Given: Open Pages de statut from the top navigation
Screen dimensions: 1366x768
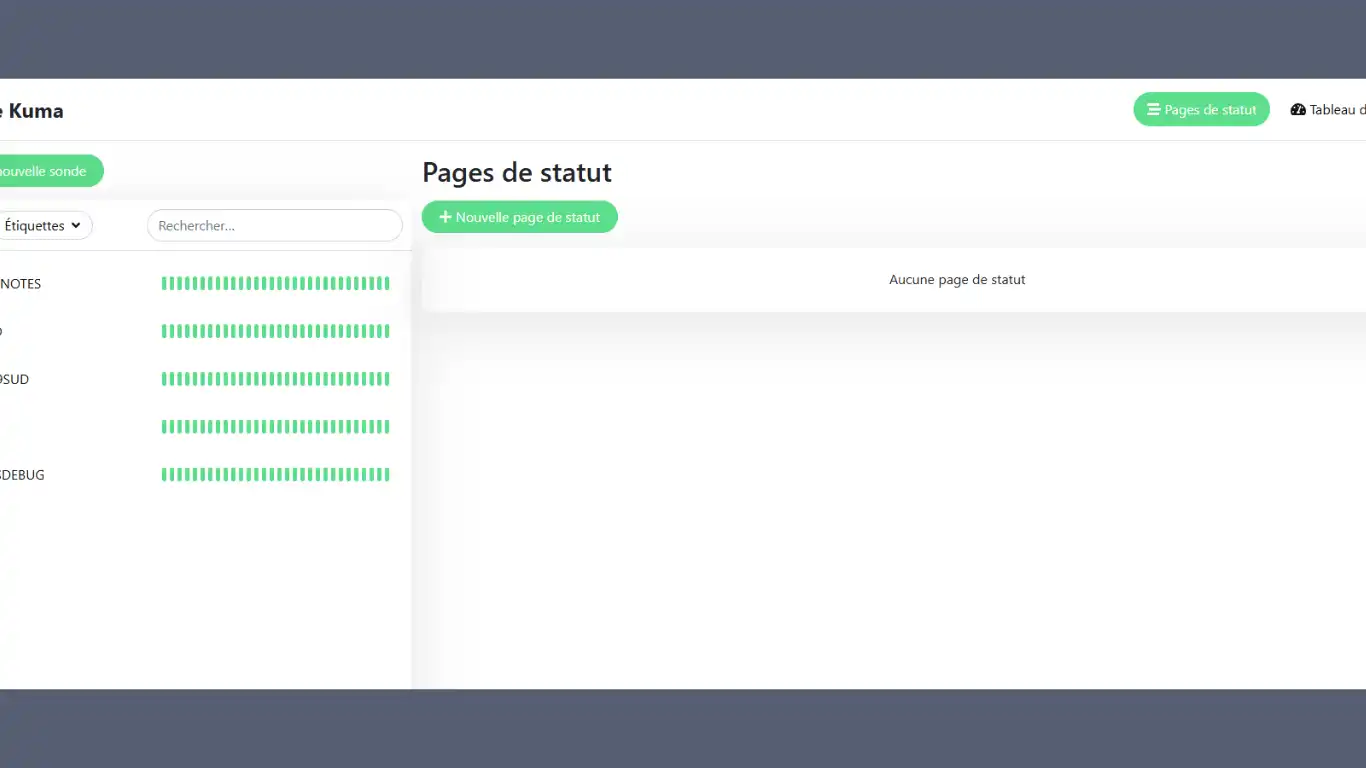Looking at the screenshot, I should pyautogui.click(x=1201, y=109).
